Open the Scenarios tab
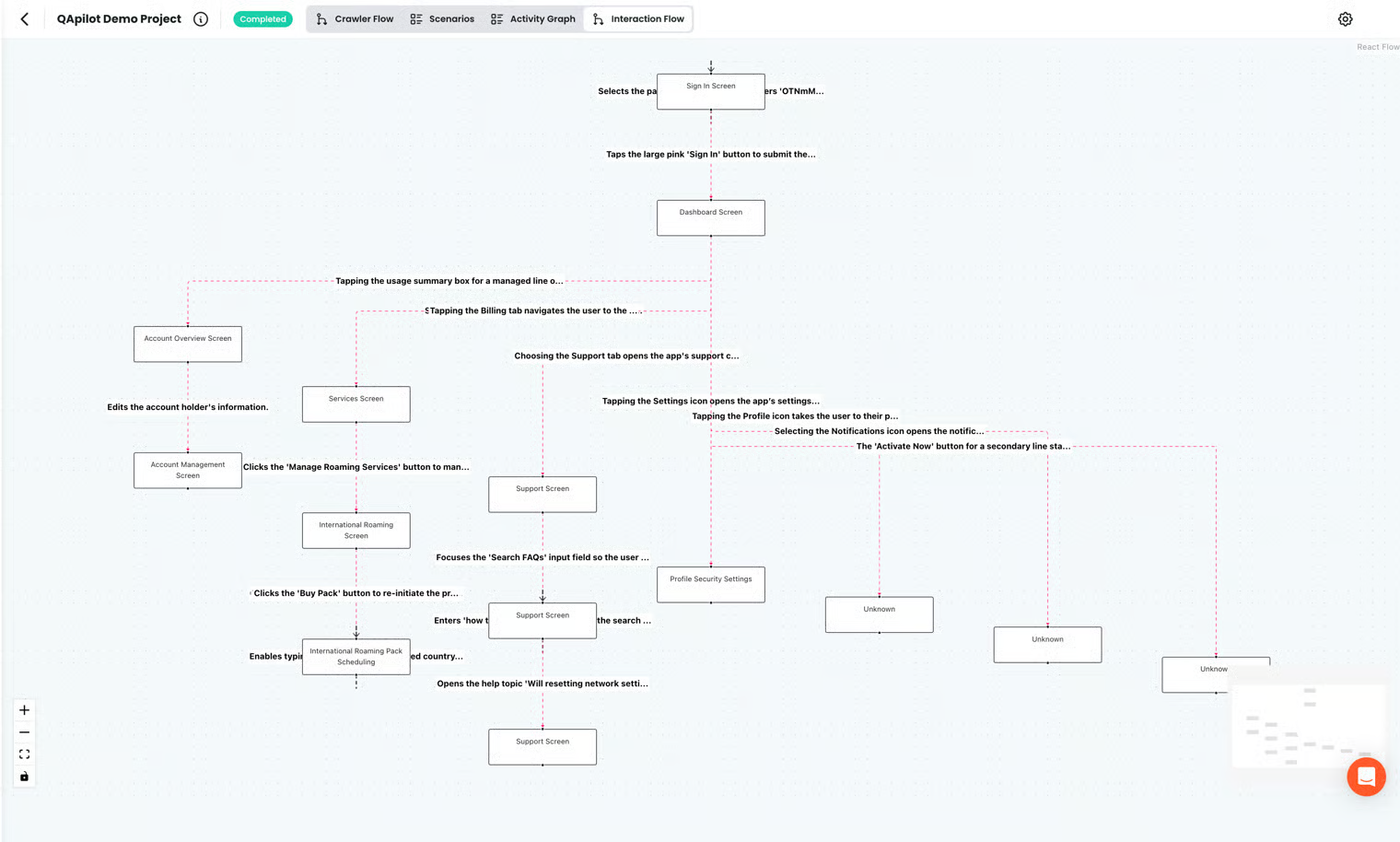The height and width of the screenshot is (842, 1400). click(442, 19)
